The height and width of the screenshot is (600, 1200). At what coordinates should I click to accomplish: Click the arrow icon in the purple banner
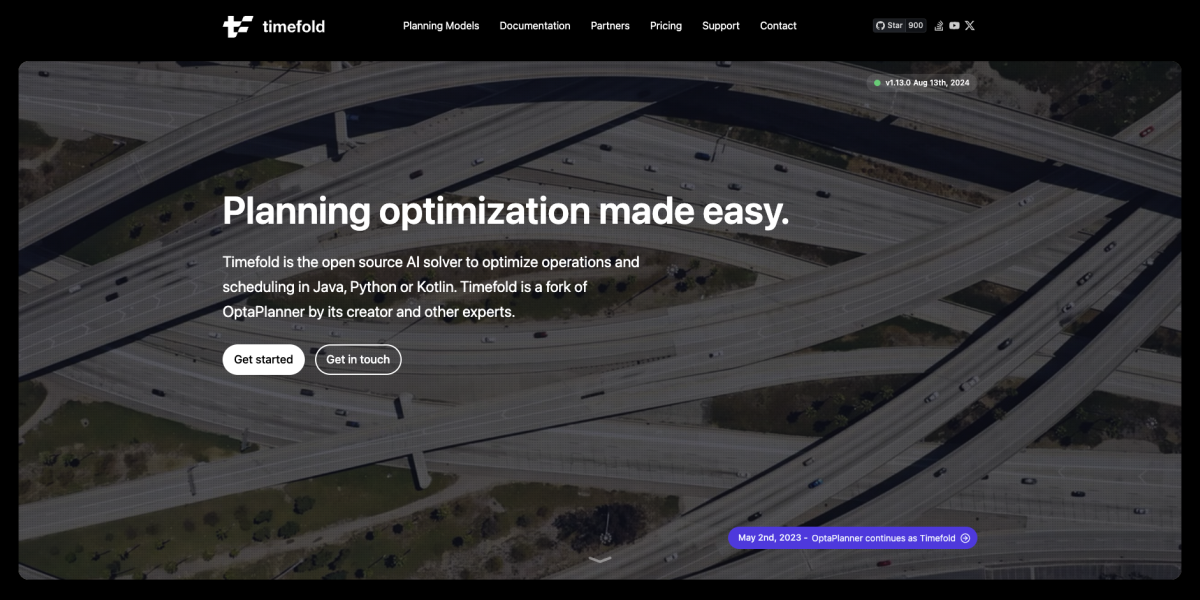965,538
